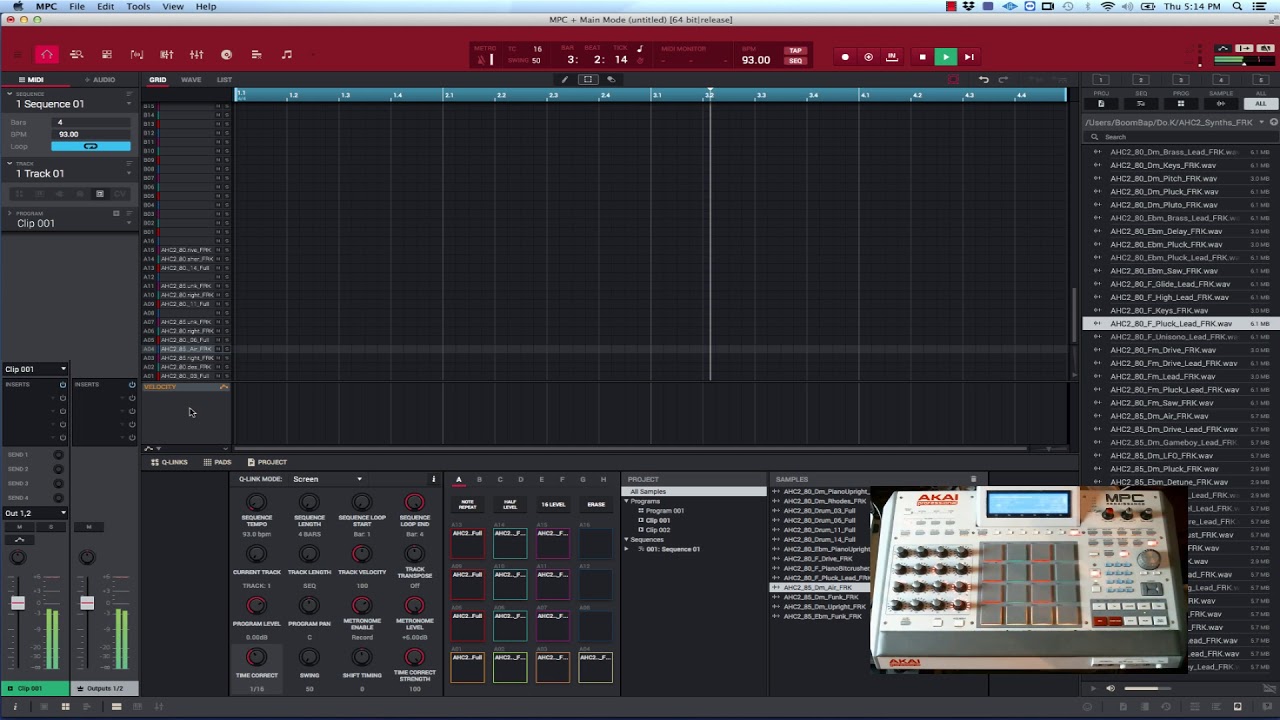The width and height of the screenshot is (1280, 720).
Task: Filter browser by SAMPLE waveform icon
Action: tap(1221, 104)
